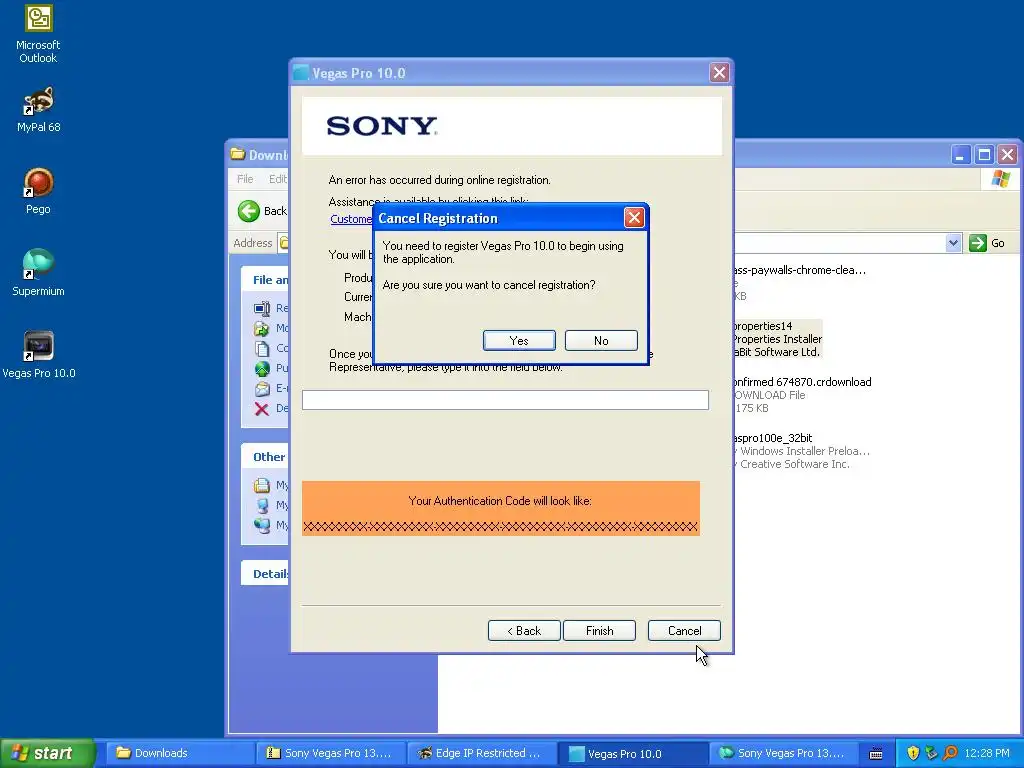Screen dimensions: 1024x768
Task: Select the Publish to Web task icon
Action: [262, 368]
